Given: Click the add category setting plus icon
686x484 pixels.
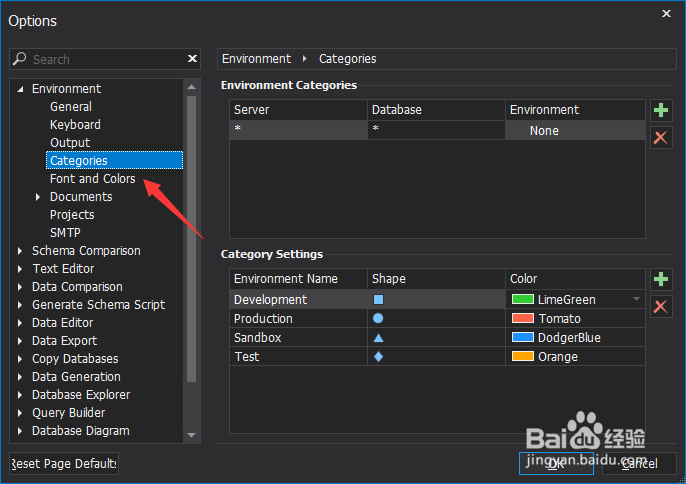Looking at the screenshot, I should (x=660, y=280).
